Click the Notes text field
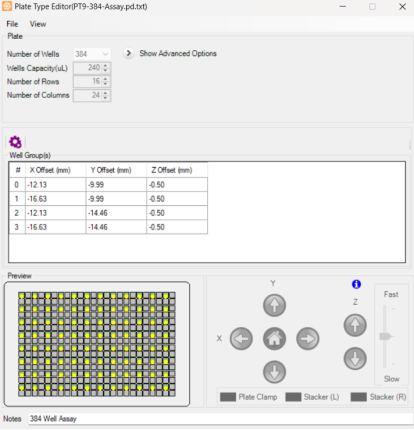The image size is (414, 430). coord(221,419)
